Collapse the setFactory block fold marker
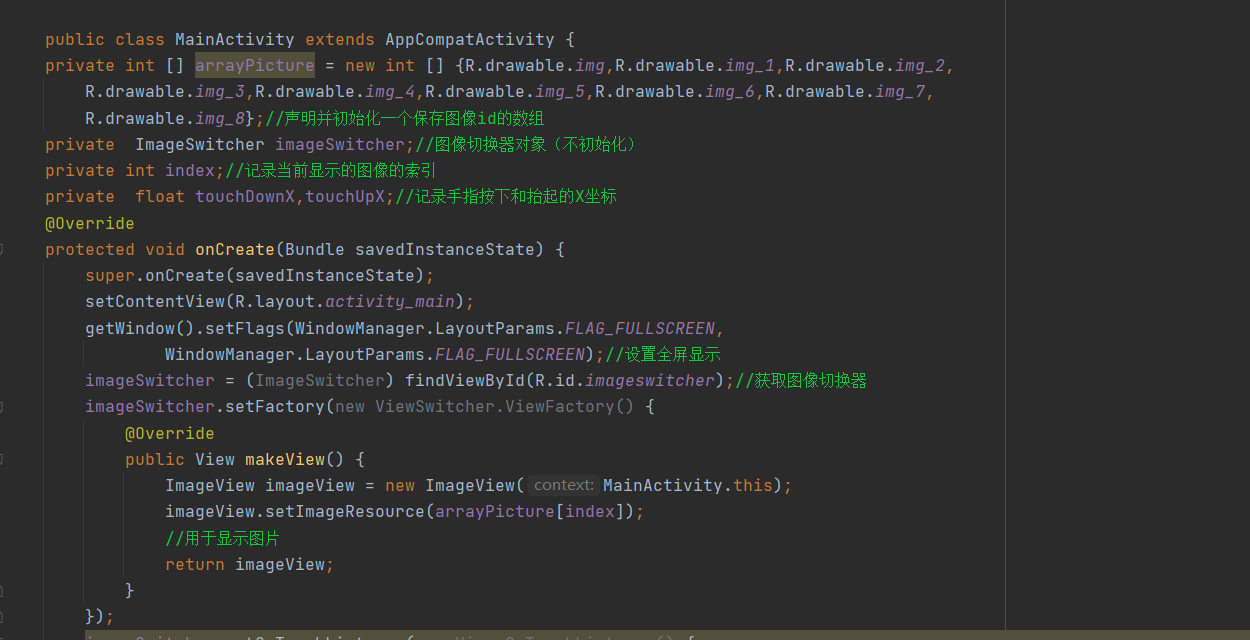The image size is (1250, 640). pyautogui.click(x=1, y=407)
